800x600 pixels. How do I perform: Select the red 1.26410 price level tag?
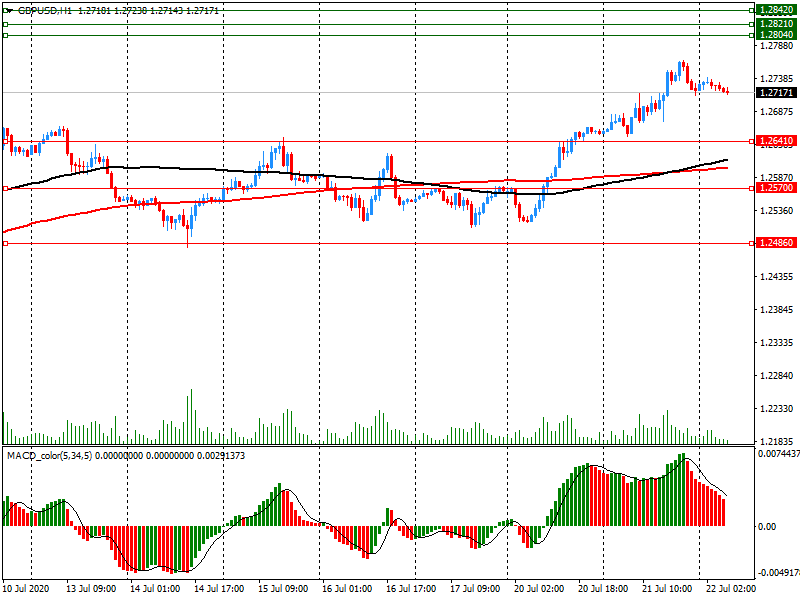(775, 142)
